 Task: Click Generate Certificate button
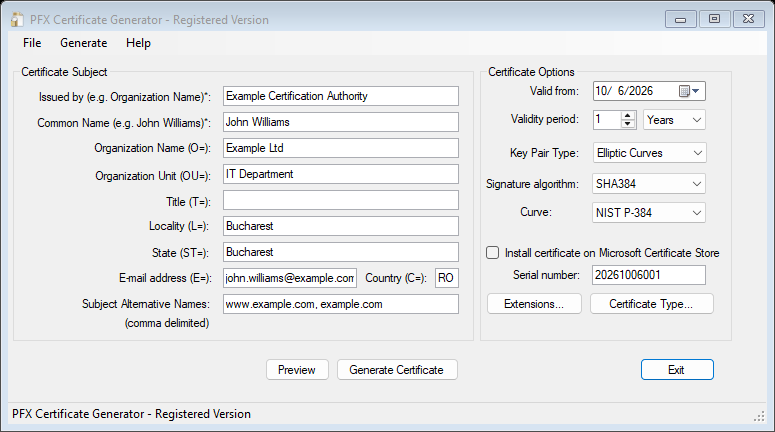[x=397, y=370]
